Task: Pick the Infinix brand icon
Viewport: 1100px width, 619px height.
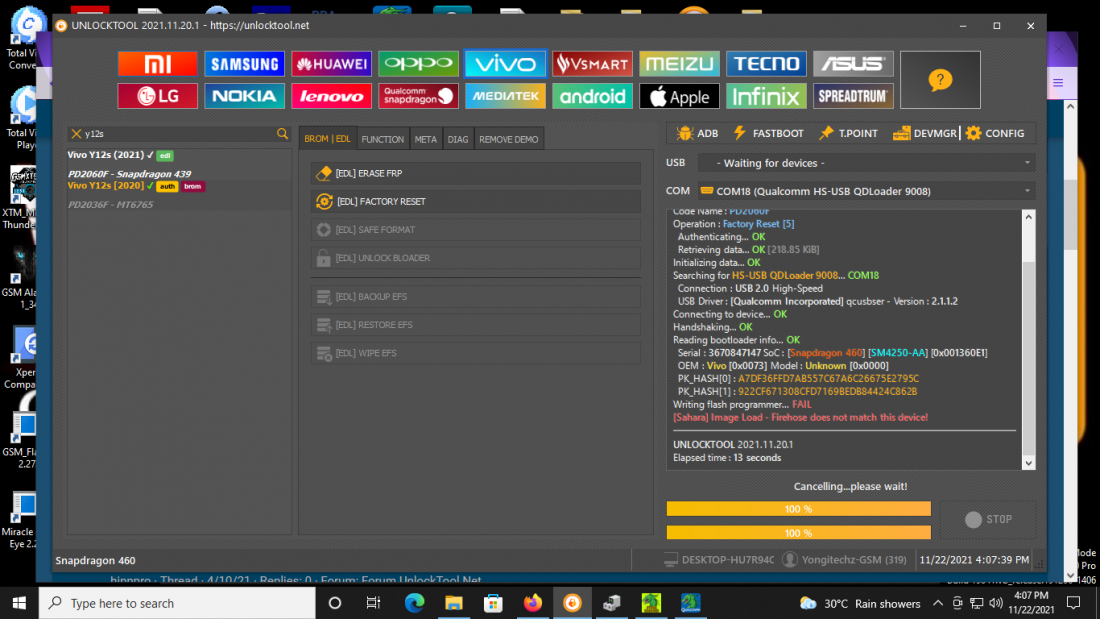Action: (766, 96)
